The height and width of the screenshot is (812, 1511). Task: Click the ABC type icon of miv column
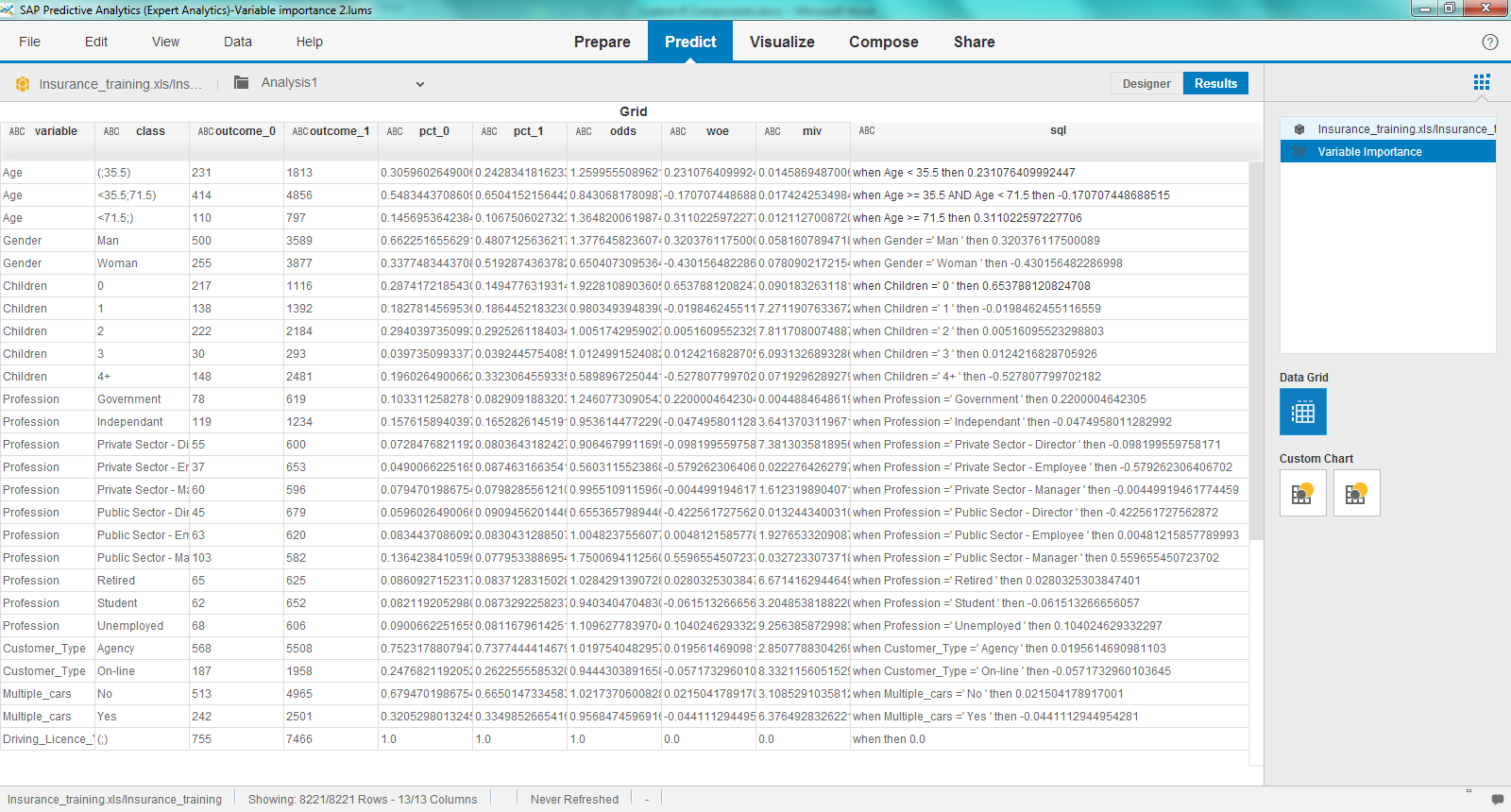tap(772, 131)
